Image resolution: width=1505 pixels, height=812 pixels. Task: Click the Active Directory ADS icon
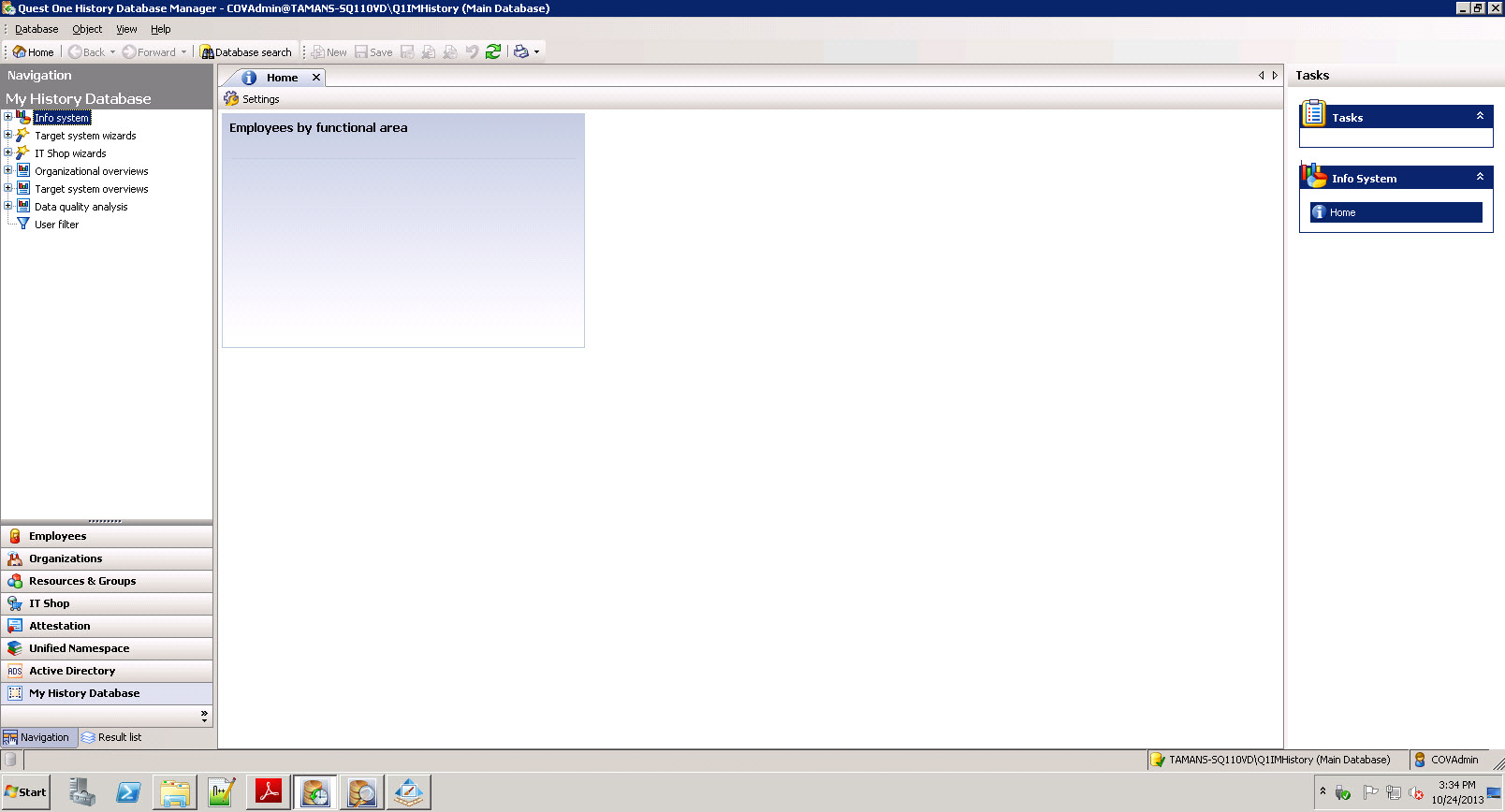click(15, 671)
